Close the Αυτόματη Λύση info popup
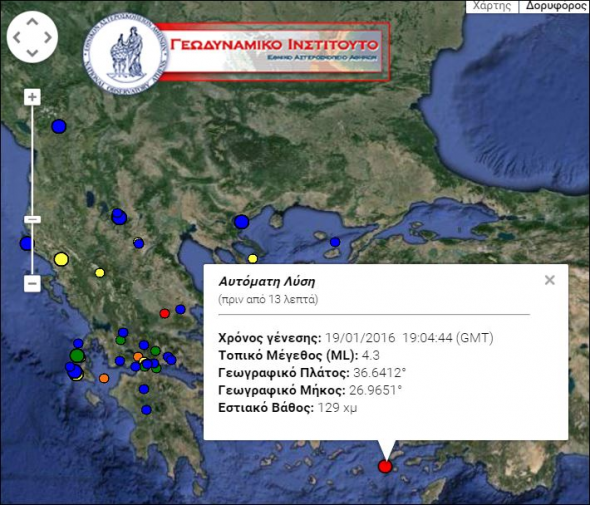590x505 pixels. coord(550,280)
